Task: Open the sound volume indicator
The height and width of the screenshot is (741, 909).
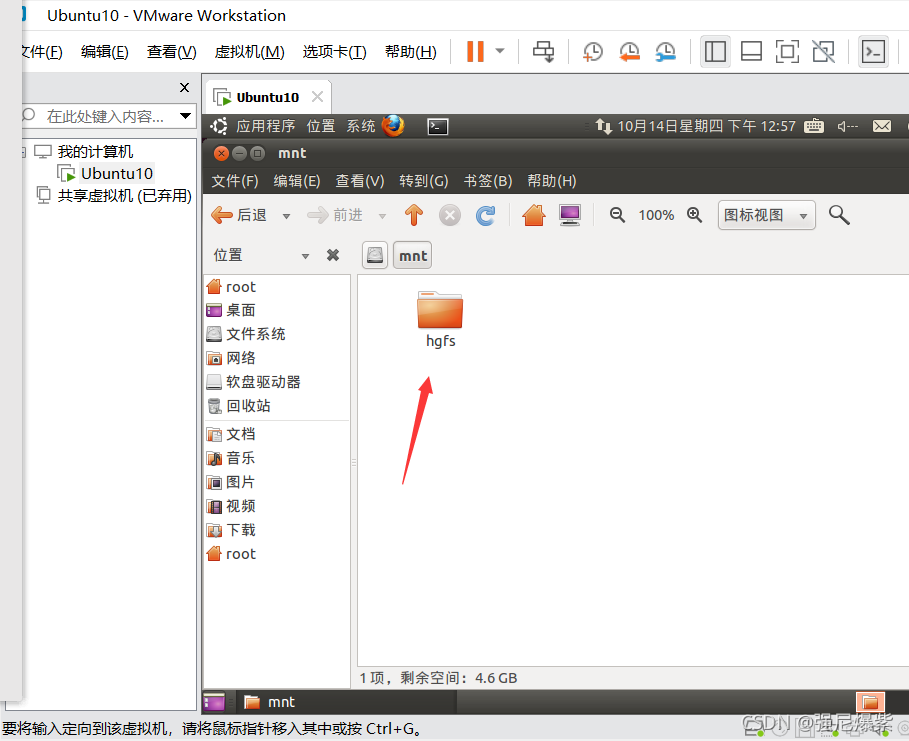Action: point(848,126)
